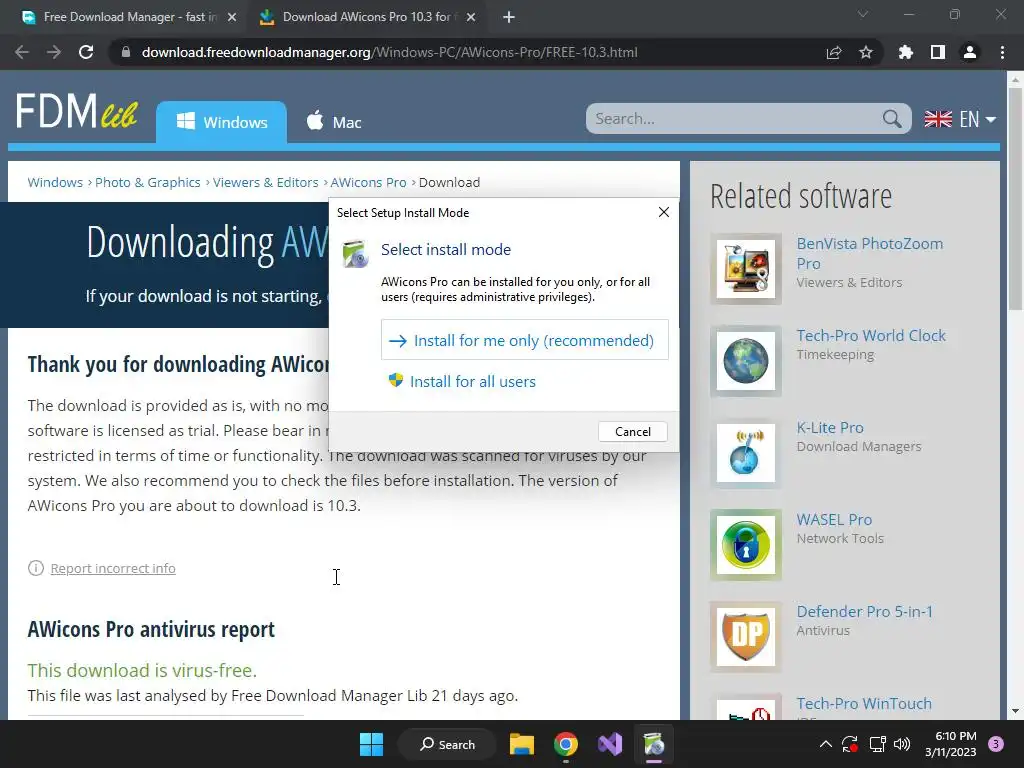This screenshot has width=1024, height=768.
Task: Open K-Lite Pro link
Action: (829, 428)
